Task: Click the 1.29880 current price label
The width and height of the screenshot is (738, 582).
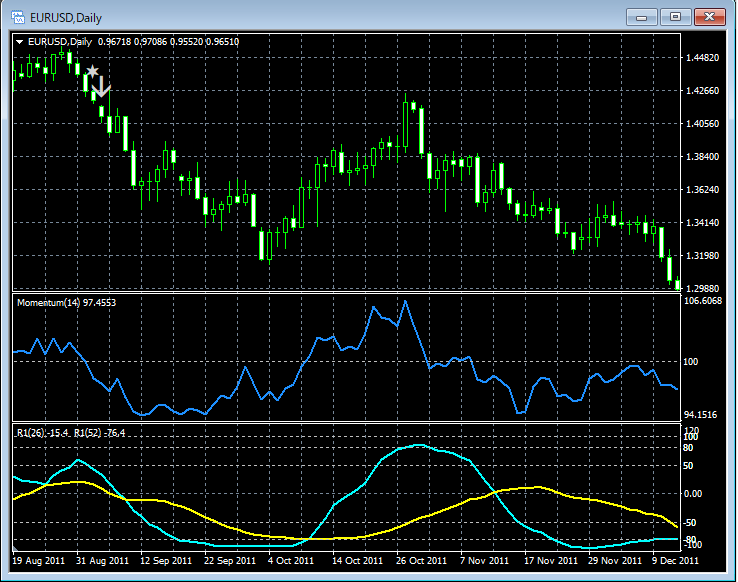Action: pos(704,287)
